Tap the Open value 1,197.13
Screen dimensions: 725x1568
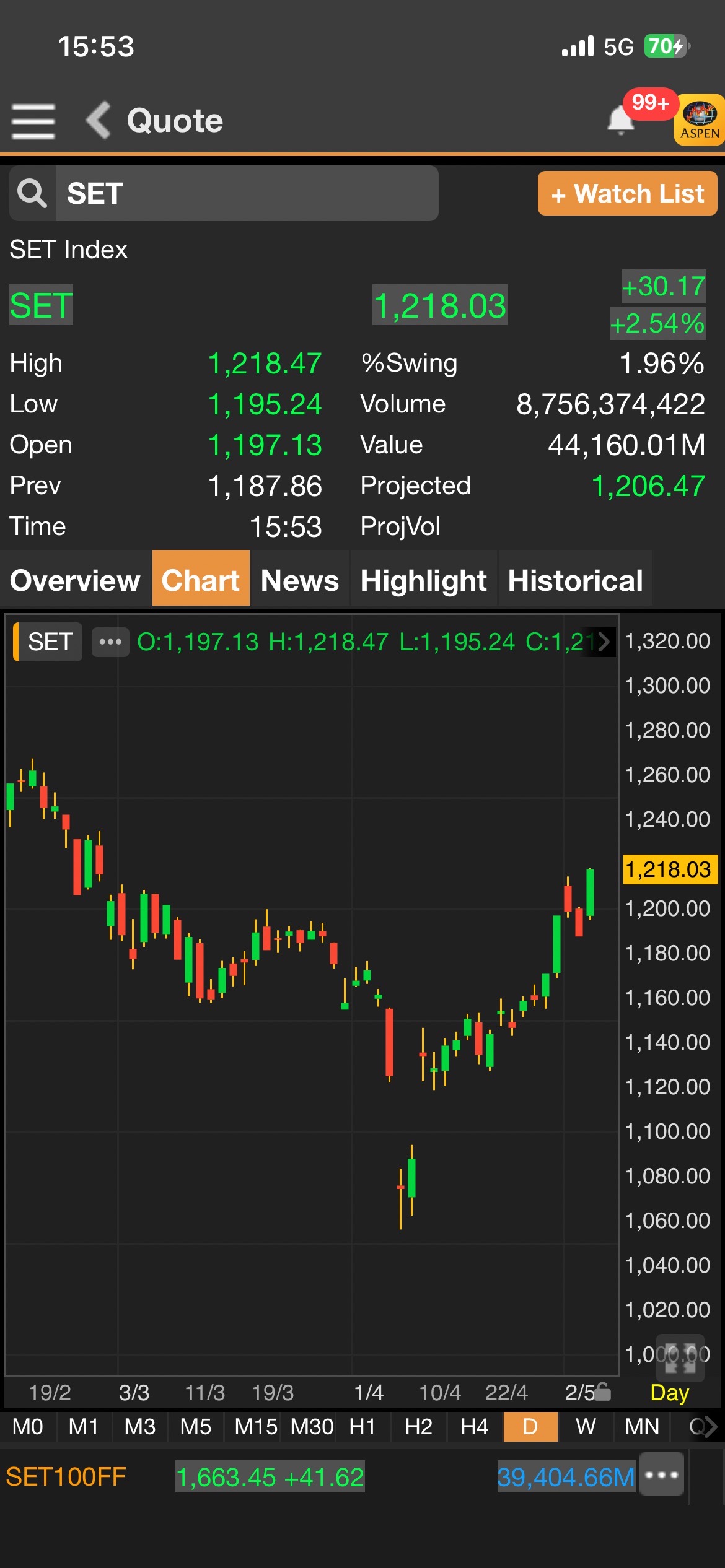pos(265,445)
